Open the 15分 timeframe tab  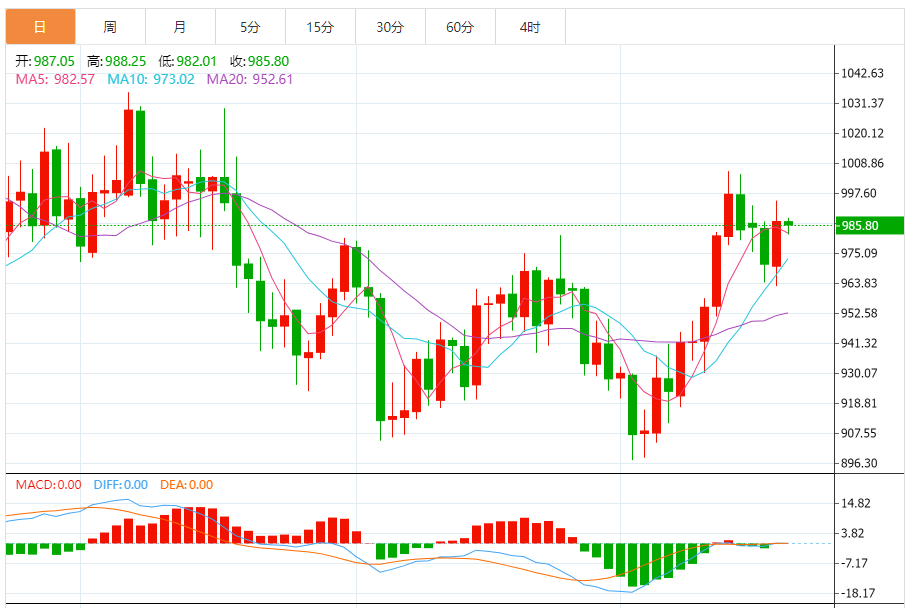pyautogui.click(x=320, y=27)
